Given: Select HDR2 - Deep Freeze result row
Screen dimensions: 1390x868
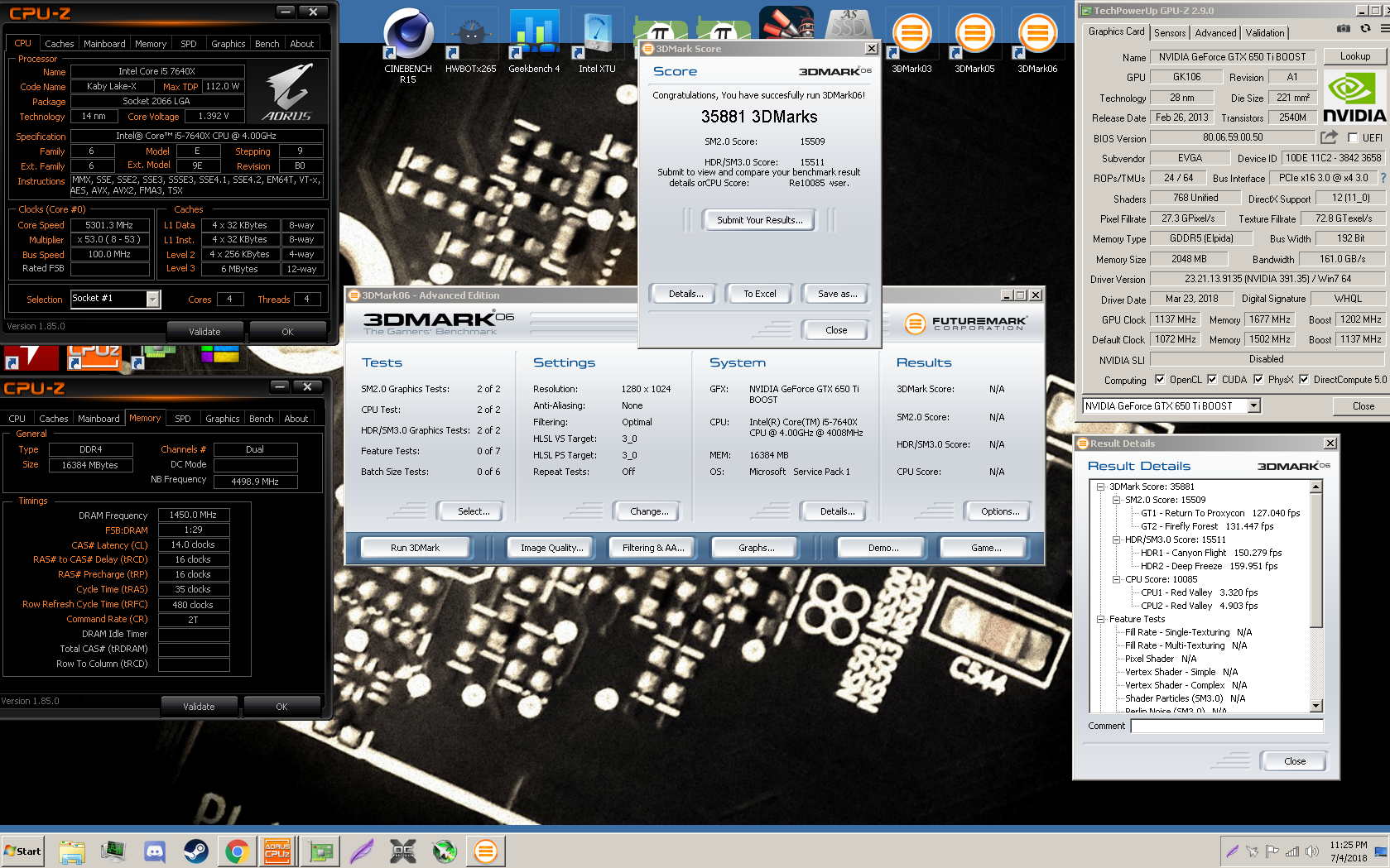Looking at the screenshot, I should 1209,566.
